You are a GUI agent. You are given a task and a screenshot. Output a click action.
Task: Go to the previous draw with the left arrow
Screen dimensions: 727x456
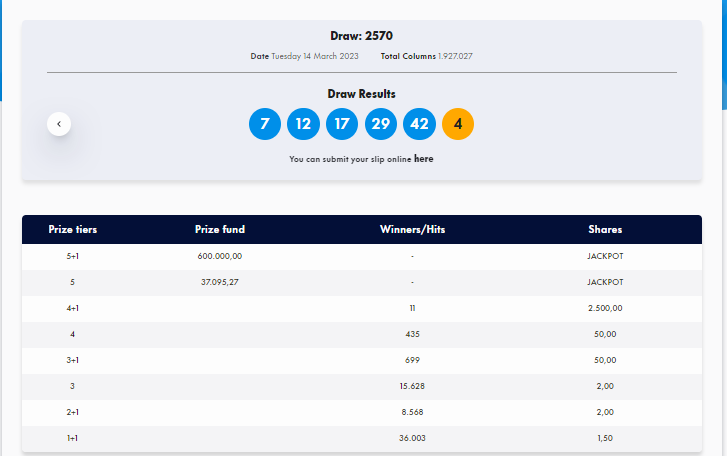pos(59,124)
